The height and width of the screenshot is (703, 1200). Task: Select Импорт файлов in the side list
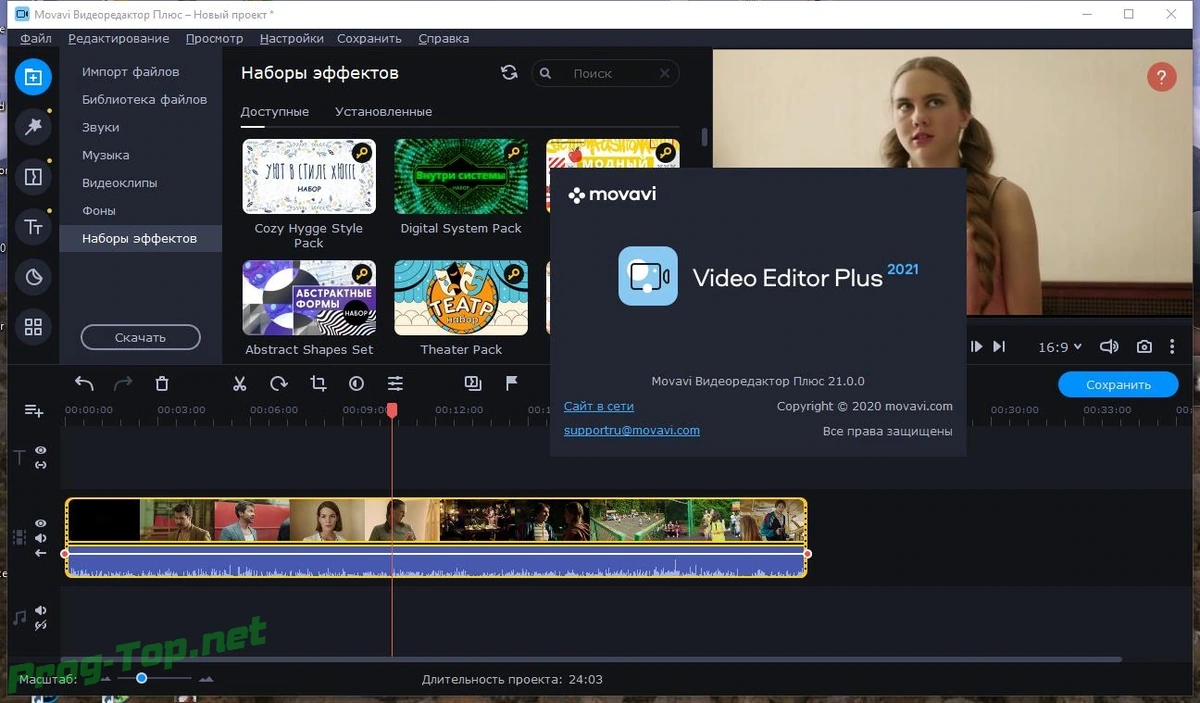click(x=140, y=72)
